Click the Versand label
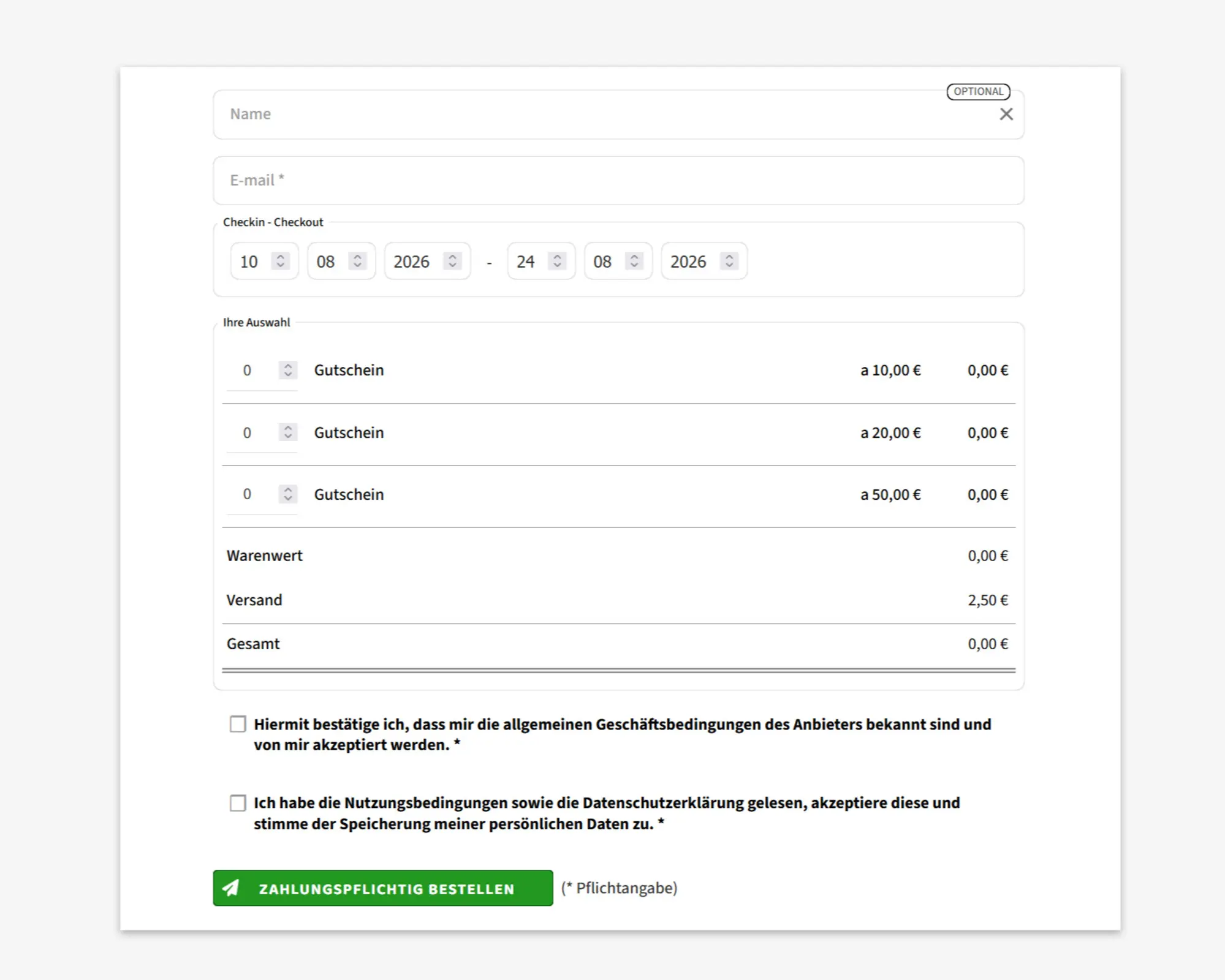 [x=254, y=600]
